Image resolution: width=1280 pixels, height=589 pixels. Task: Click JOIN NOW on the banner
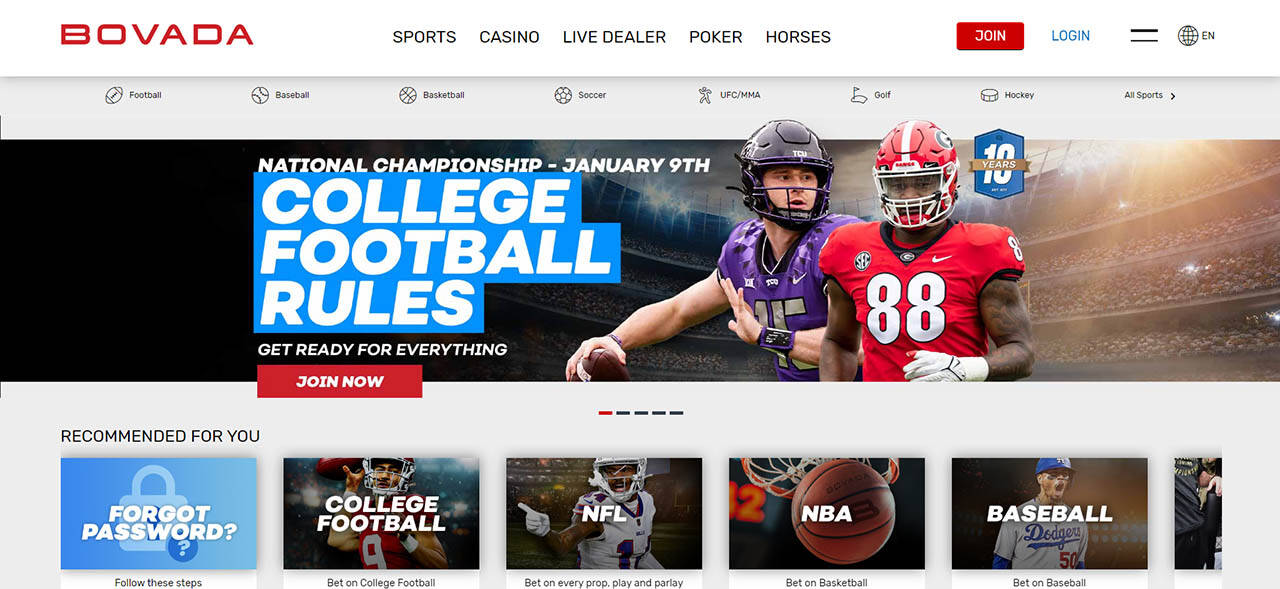[340, 381]
